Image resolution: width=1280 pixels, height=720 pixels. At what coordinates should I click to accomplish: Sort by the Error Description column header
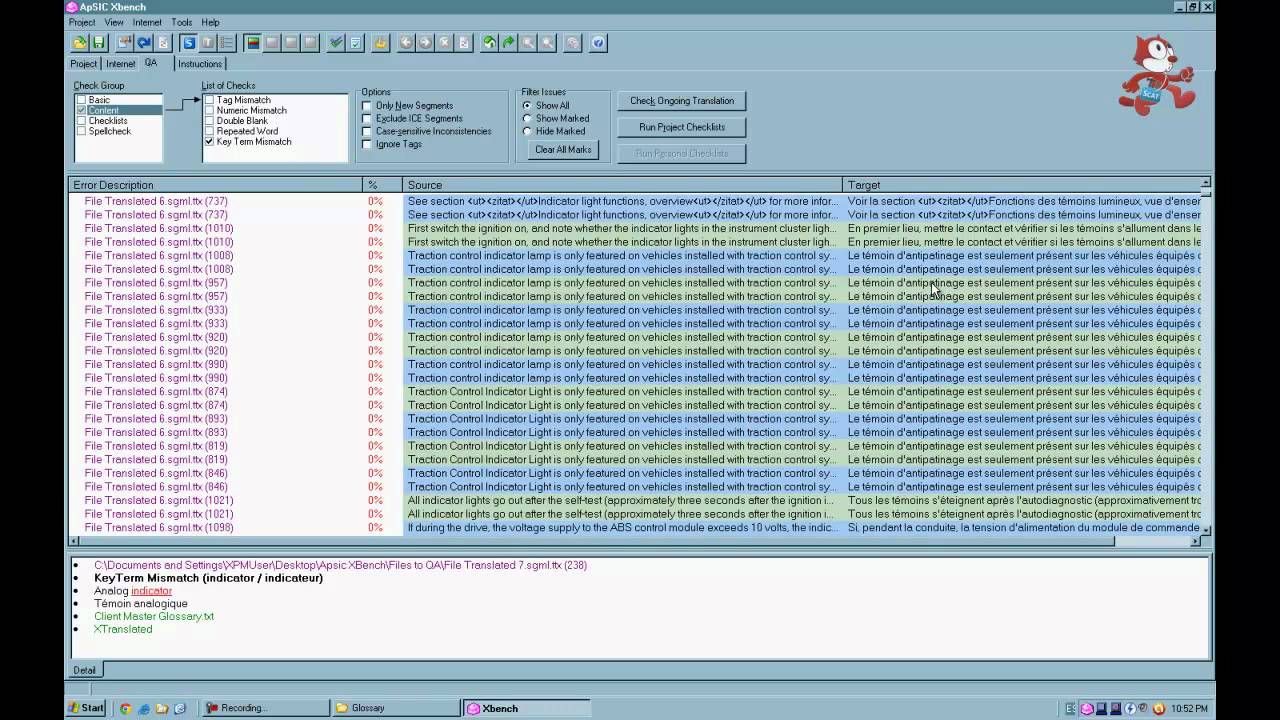[215, 185]
